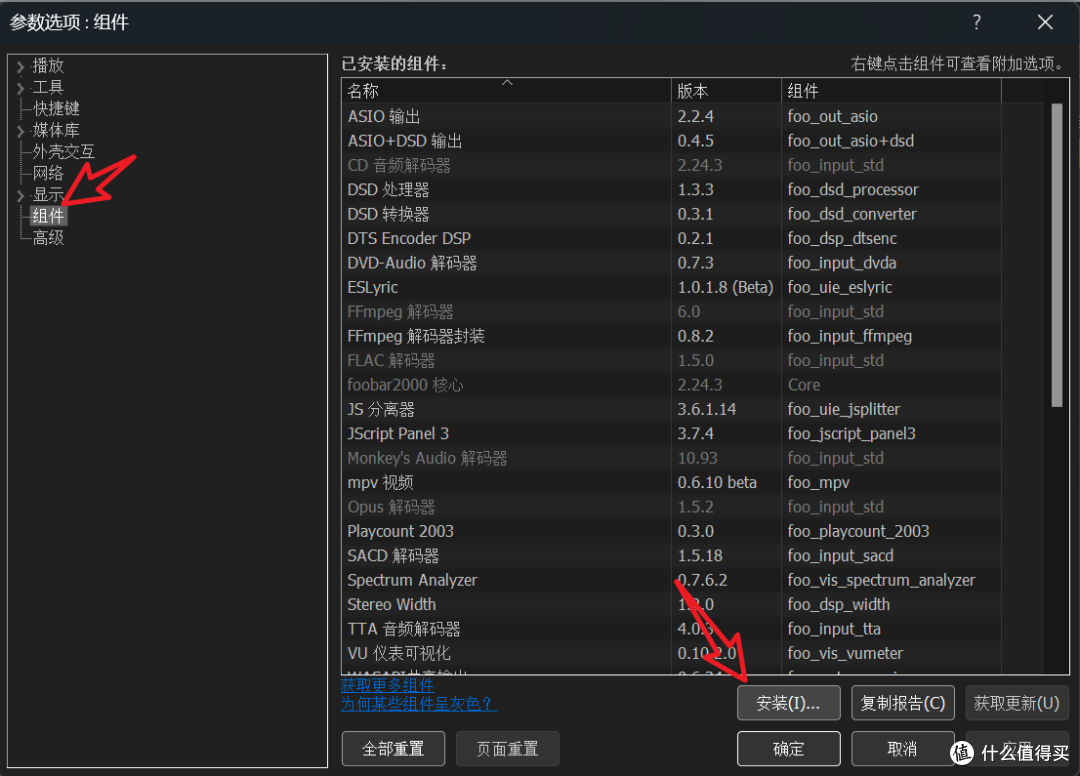The width and height of the screenshot is (1080, 776).
Task: Select the TTA 音频解码器 row
Action: tap(671, 629)
